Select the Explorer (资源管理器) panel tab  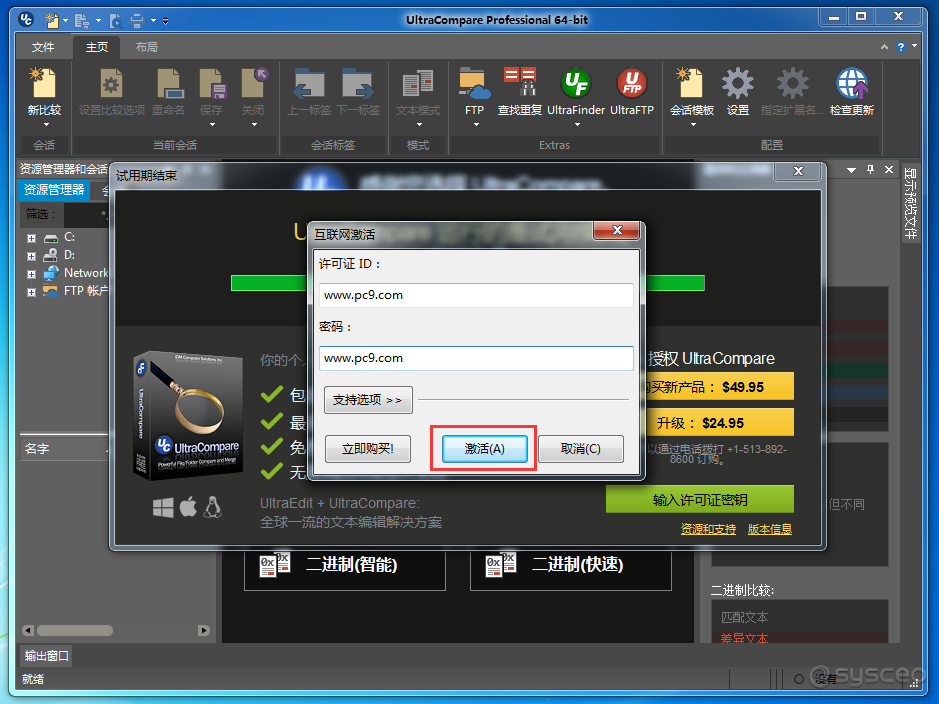coord(54,190)
